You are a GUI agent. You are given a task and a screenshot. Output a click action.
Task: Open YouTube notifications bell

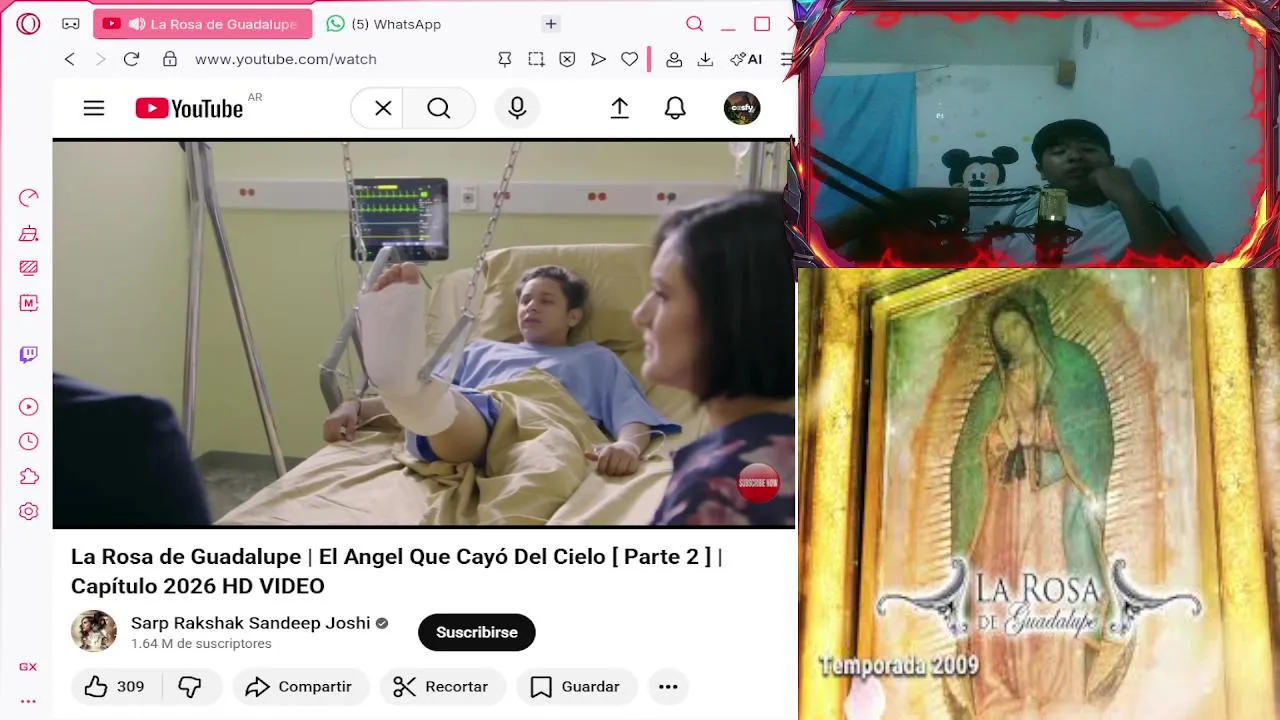[x=676, y=108]
